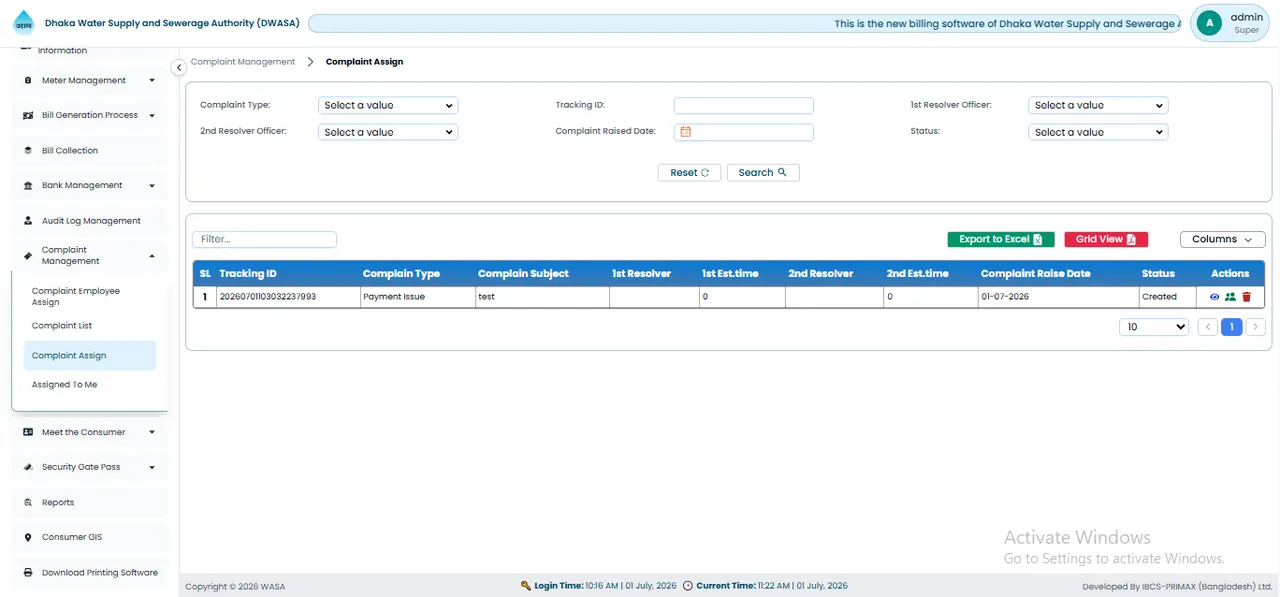Click the Filter... text box

pos(264,239)
